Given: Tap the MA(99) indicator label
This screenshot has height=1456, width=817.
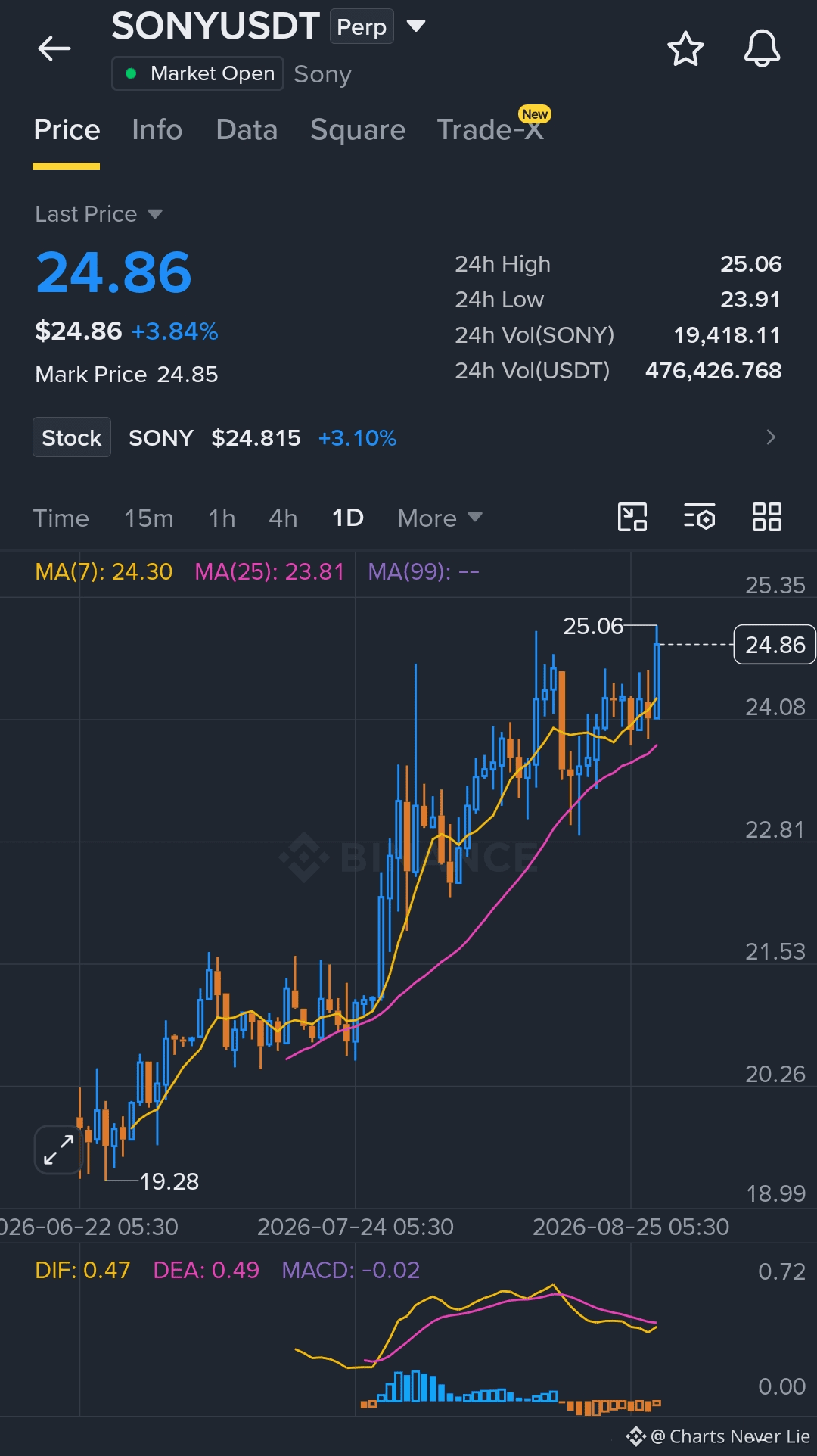Looking at the screenshot, I should click(424, 571).
